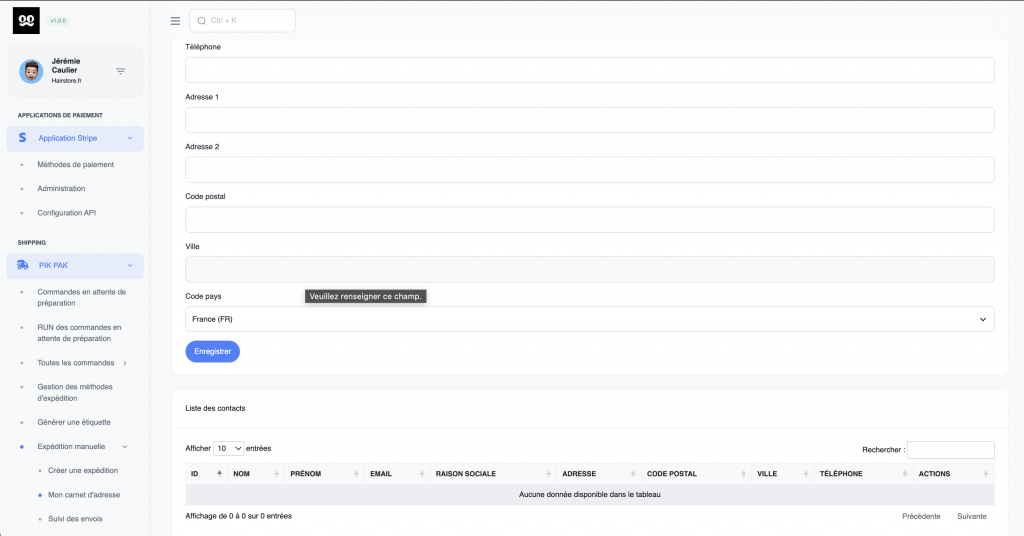Sort the table by the ID column arrow

tap(219, 473)
